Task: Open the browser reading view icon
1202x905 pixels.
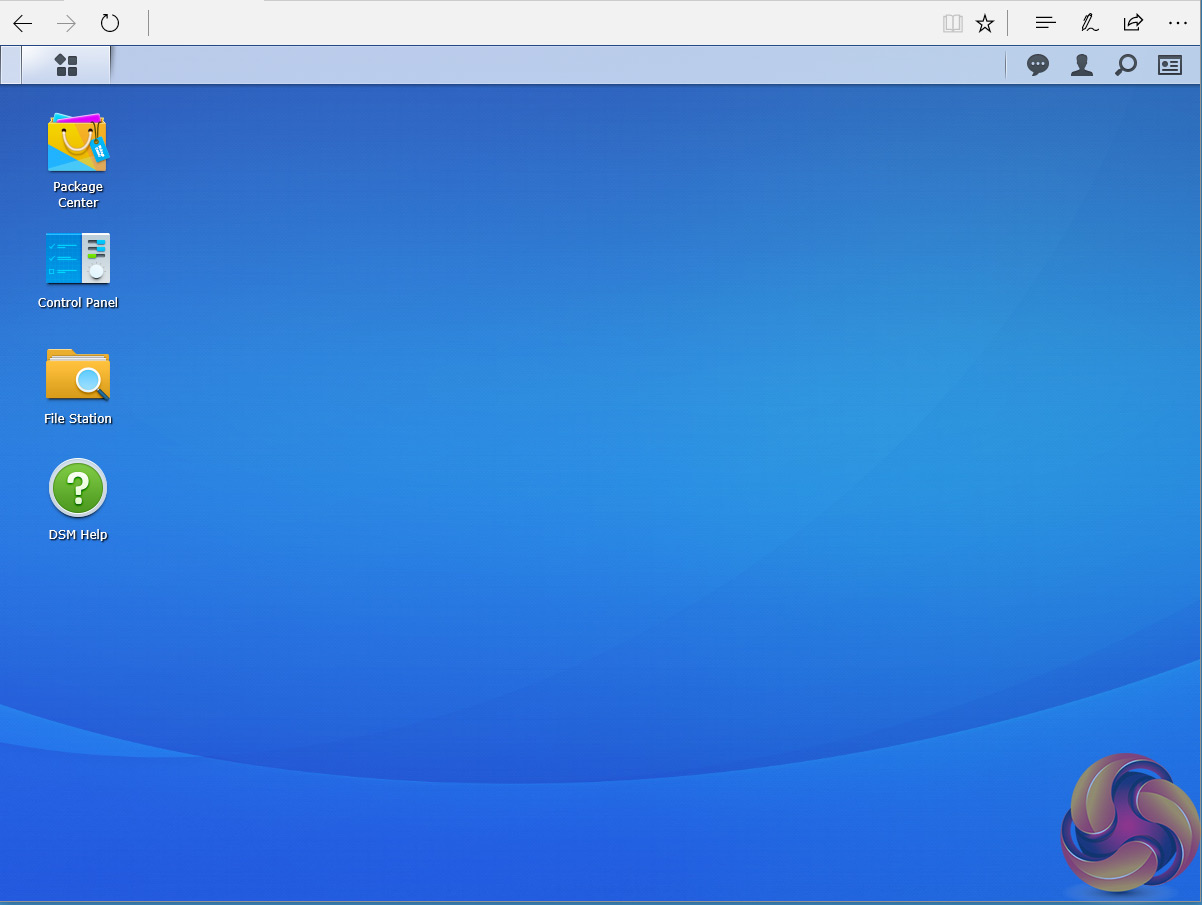Action: tap(953, 23)
